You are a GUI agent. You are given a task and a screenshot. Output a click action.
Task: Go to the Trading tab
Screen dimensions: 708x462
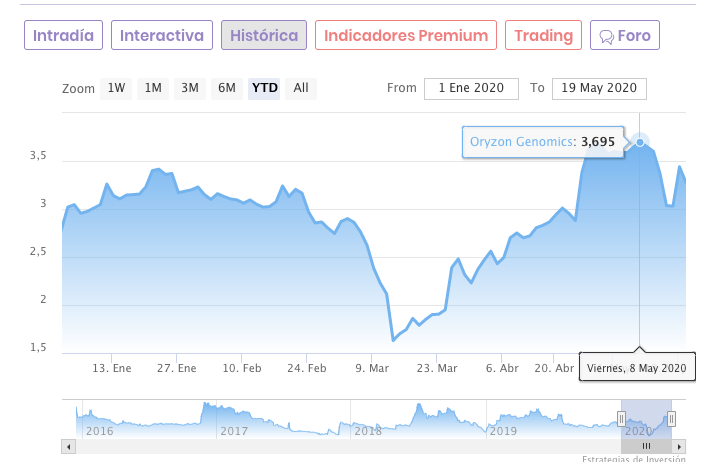point(544,36)
